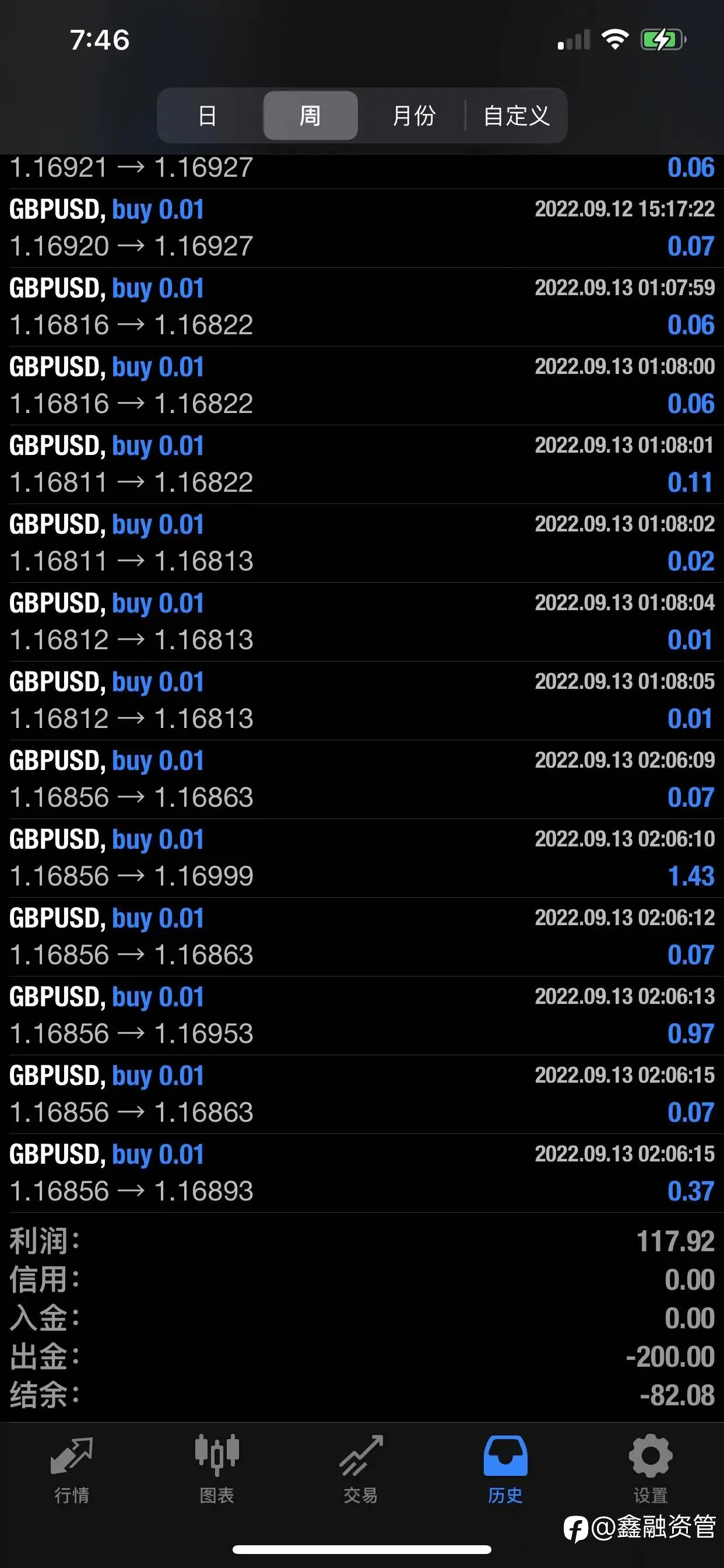724x1568 pixels.
Task: Tap the 结余 balance total -82.08
Action: click(677, 1395)
